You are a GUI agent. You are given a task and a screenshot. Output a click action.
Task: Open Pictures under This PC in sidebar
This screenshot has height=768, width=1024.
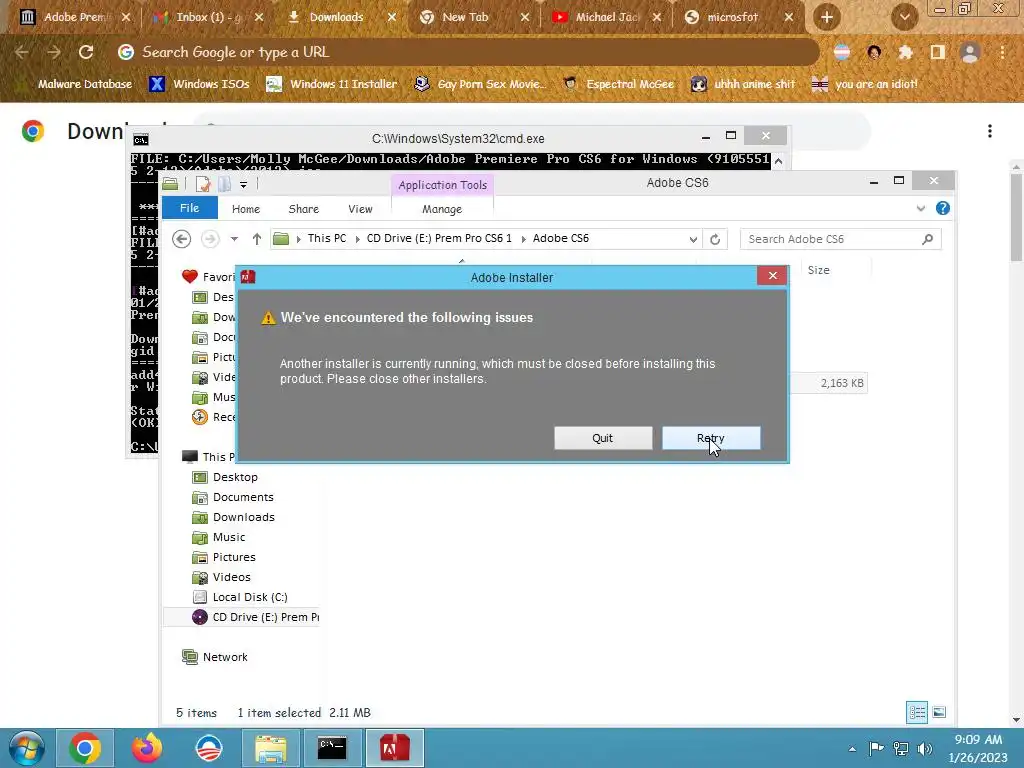coord(234,557)
